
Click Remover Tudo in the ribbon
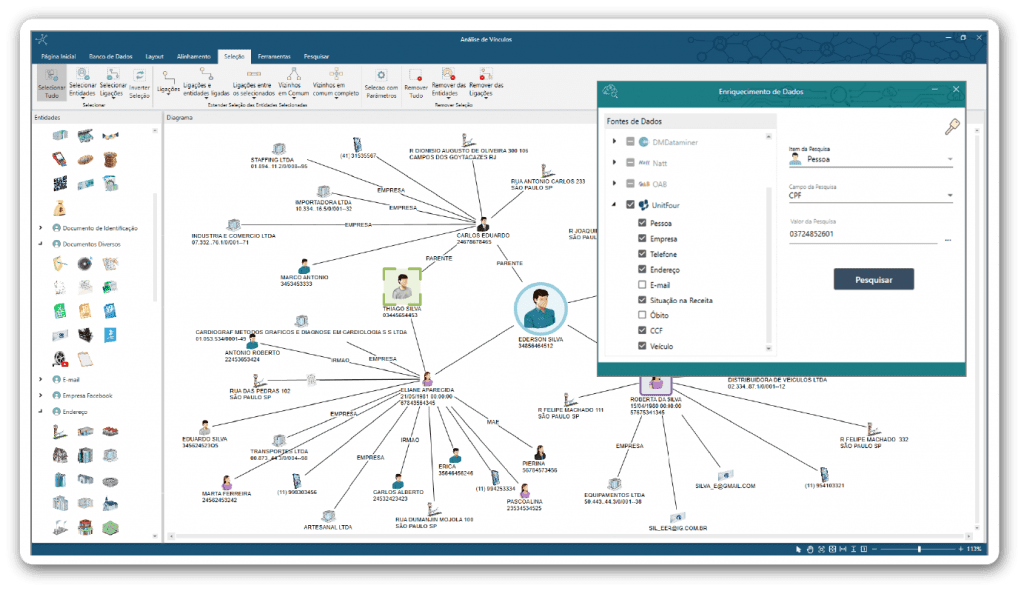click(415, 84)
